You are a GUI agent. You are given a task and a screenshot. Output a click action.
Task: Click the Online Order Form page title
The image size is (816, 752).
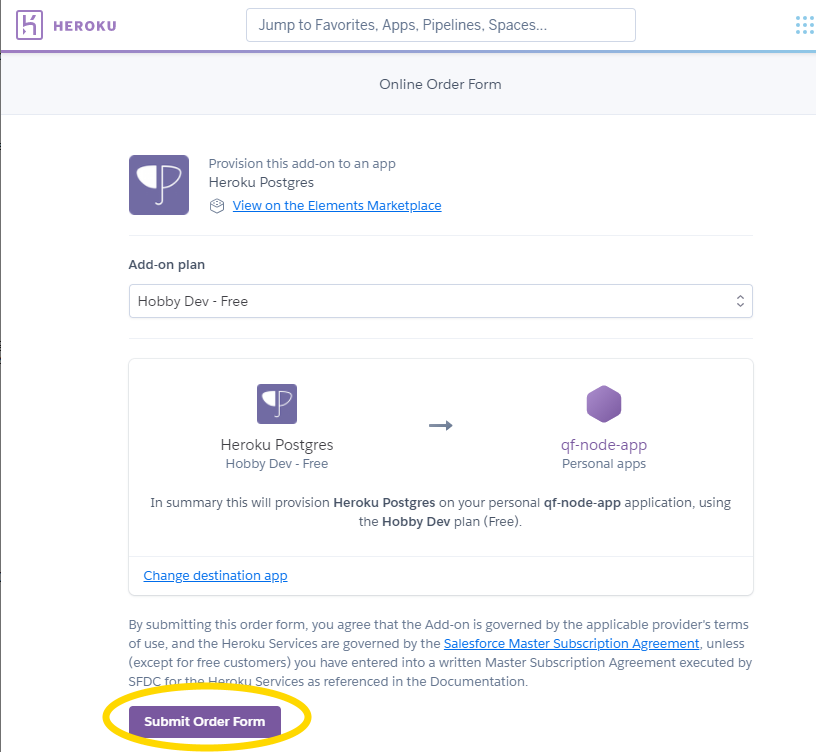click(x=440, y=84)
